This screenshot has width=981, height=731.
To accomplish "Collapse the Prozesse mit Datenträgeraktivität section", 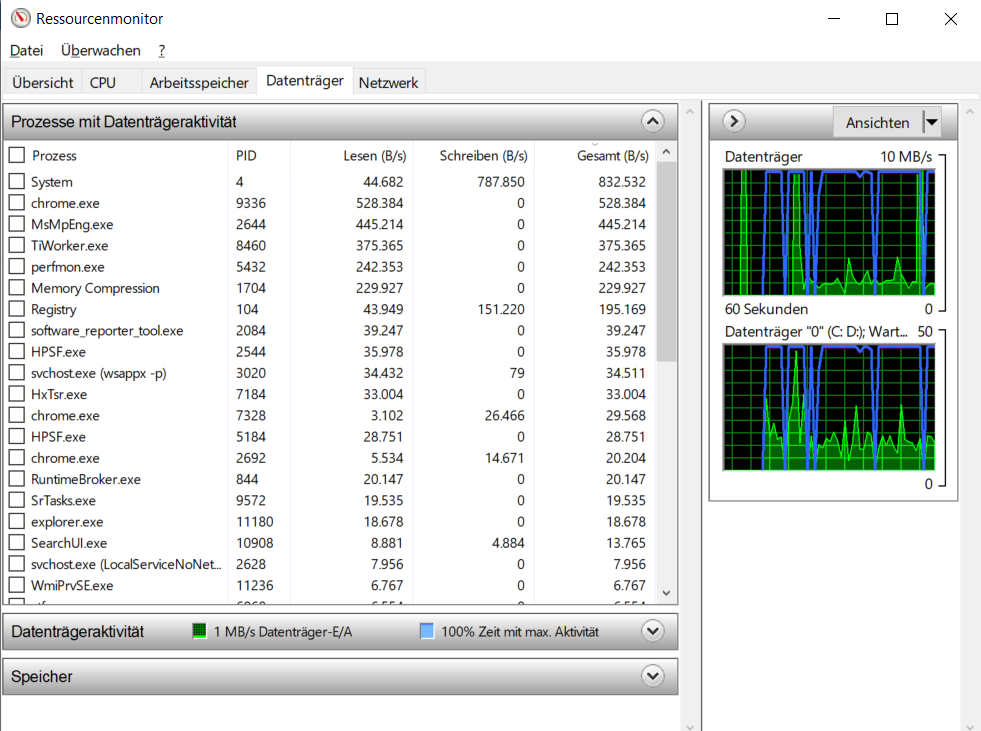I will 653,121.
